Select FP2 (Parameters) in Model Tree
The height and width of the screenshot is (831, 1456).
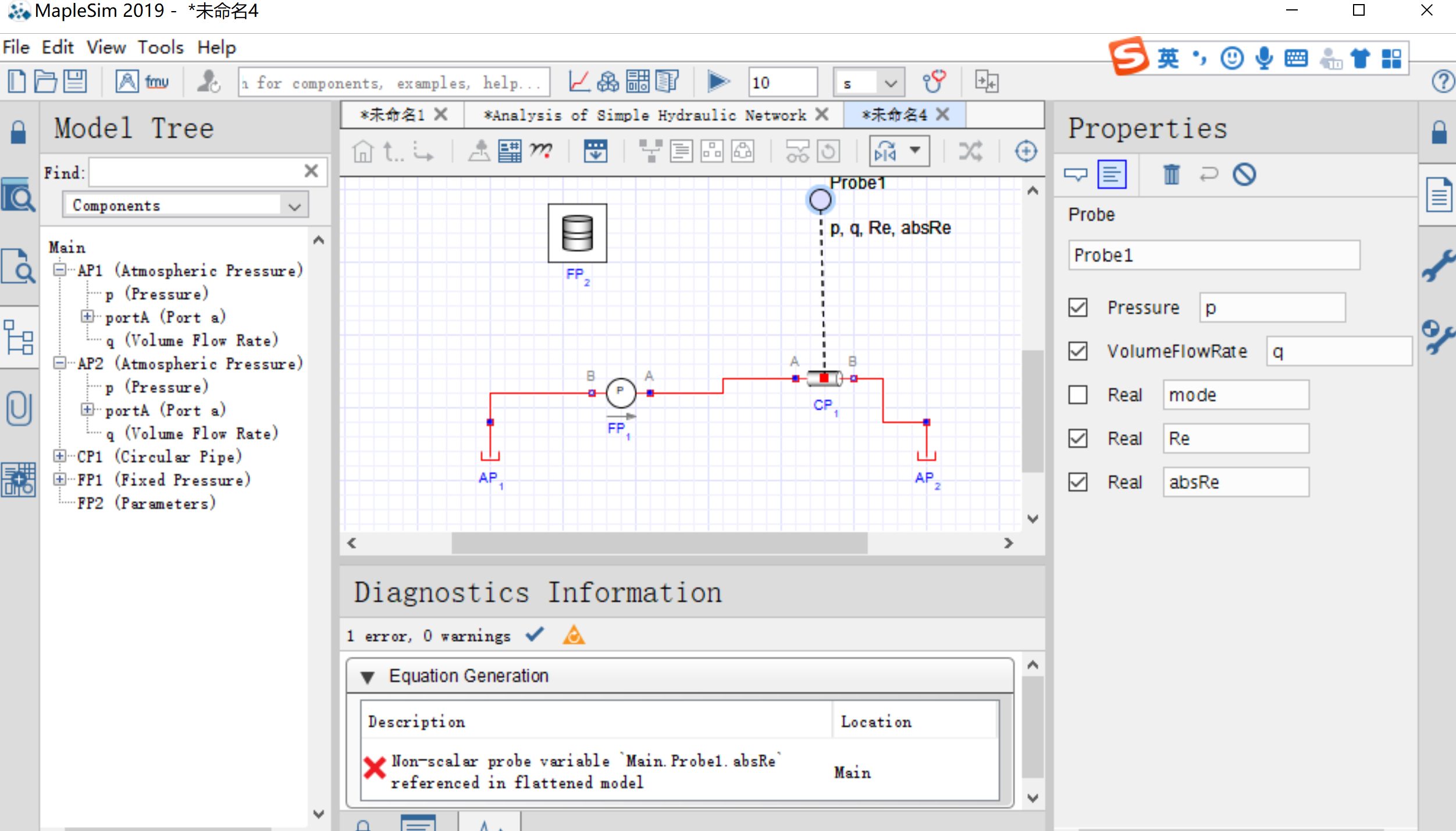147,503
